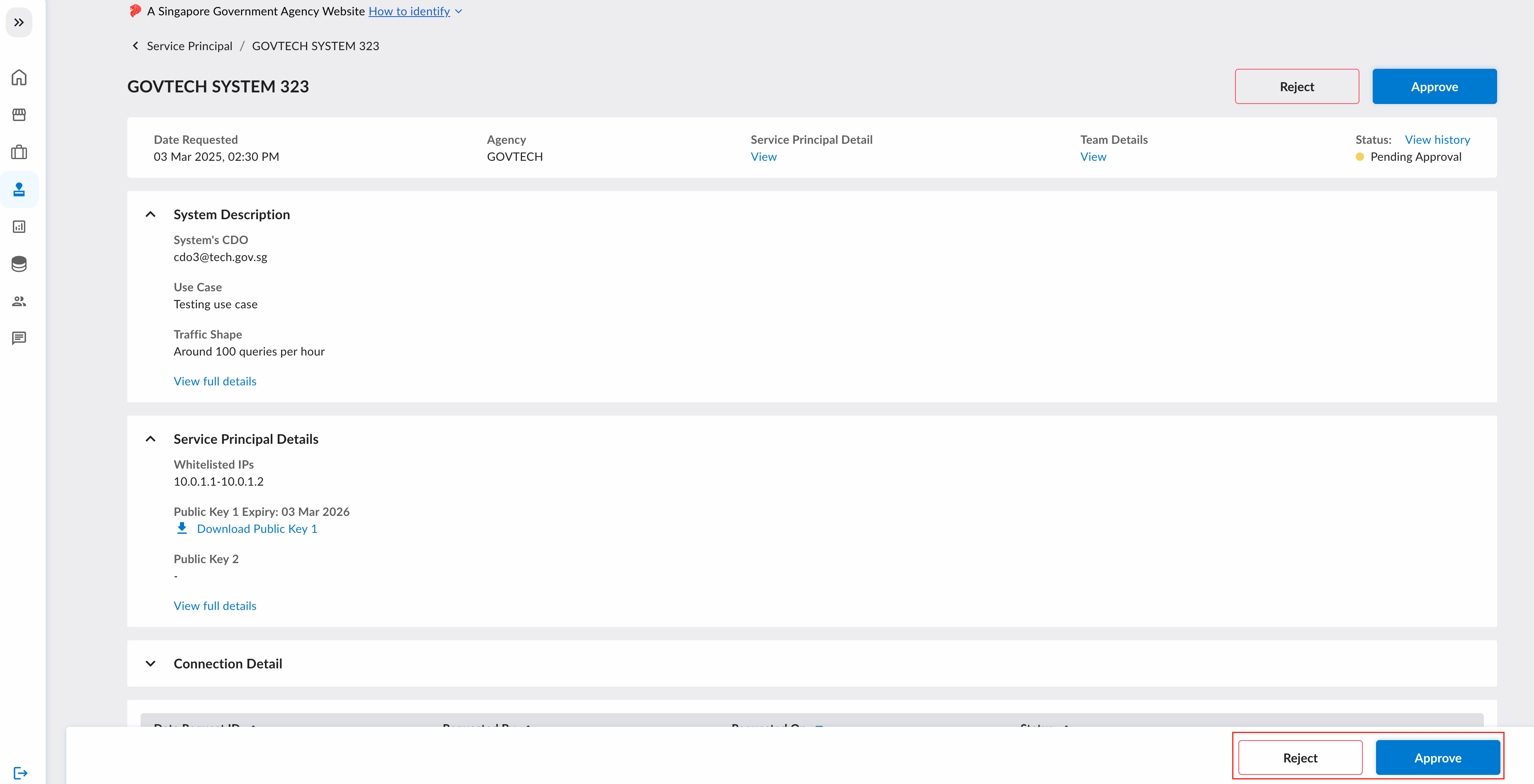Click the download icon for Public Key 1
The image size is (1534, 784).
182,529
